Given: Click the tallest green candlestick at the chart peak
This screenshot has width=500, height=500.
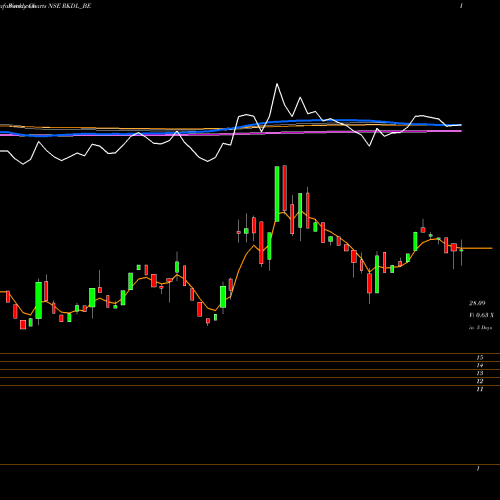Looking at the screenshot, I should [x=277, y=194].
